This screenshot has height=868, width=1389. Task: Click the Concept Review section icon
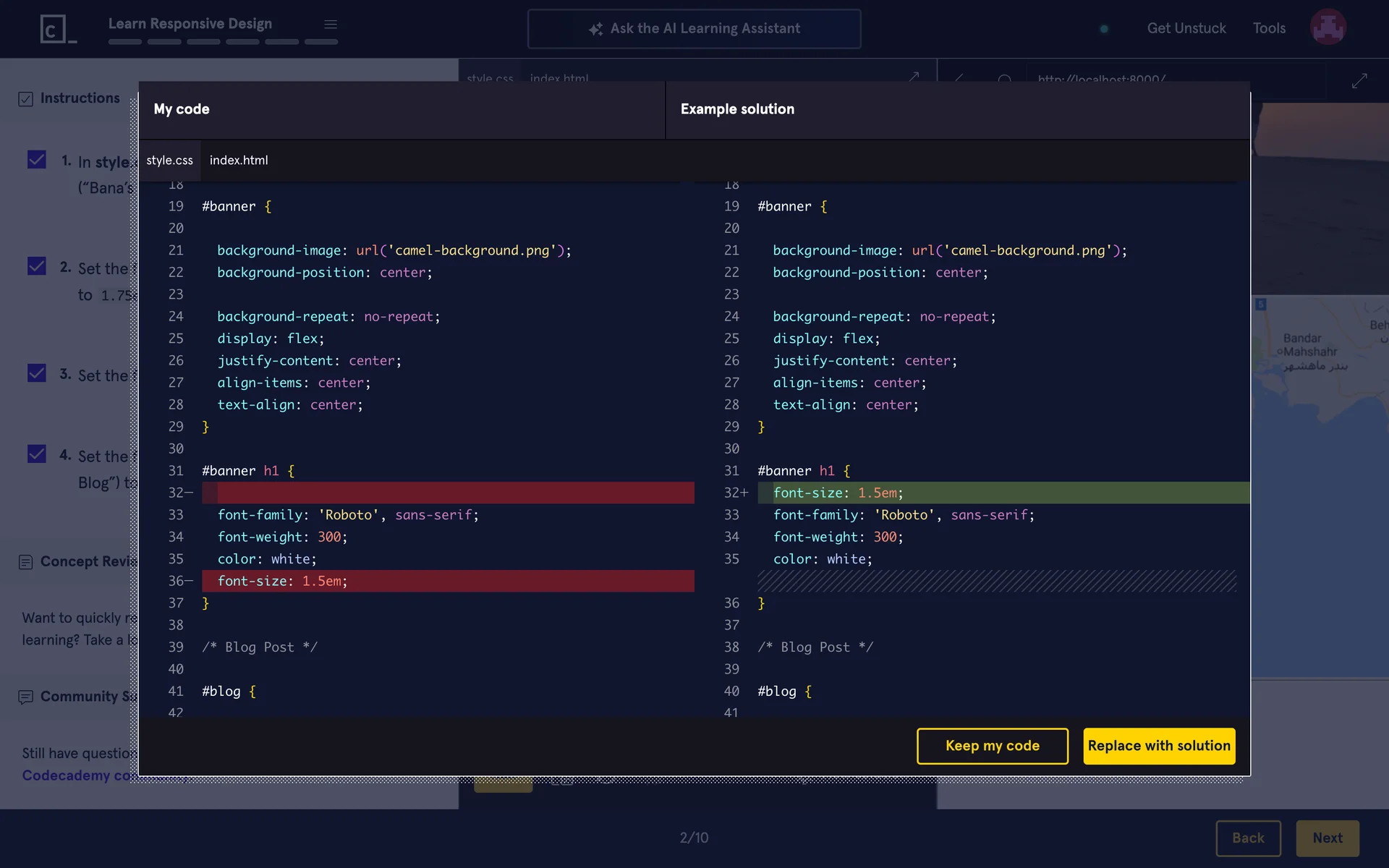tap(26, 562)
